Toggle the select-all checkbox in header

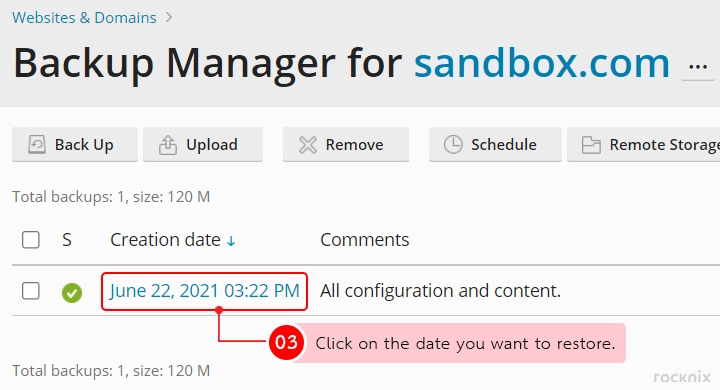[x=31, y=240]
